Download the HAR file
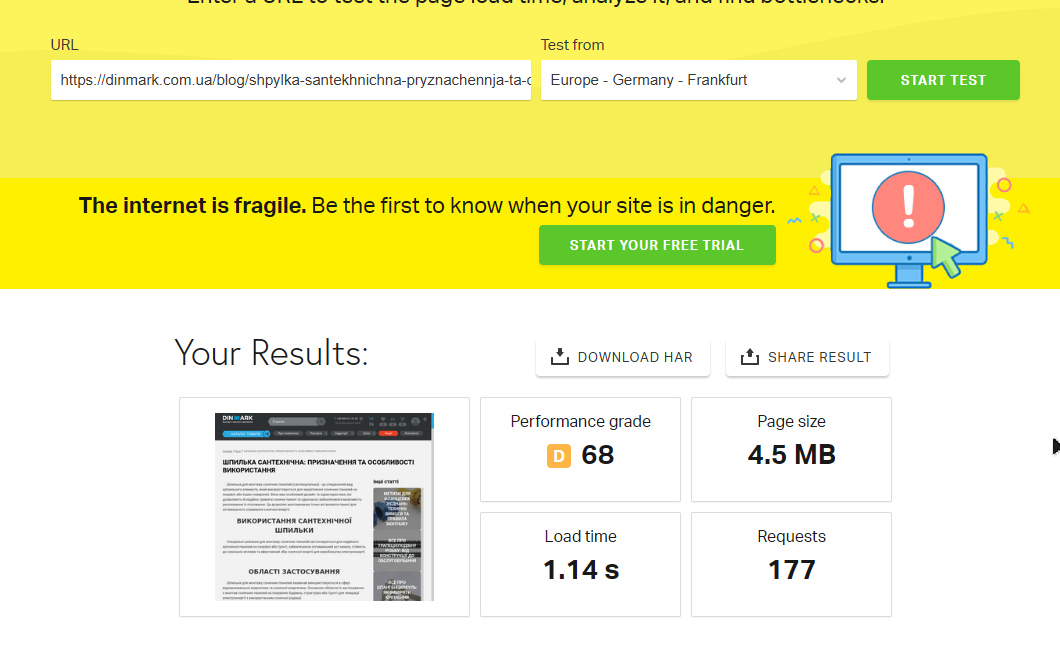The image size is (1060, 645). pos(623,357)
